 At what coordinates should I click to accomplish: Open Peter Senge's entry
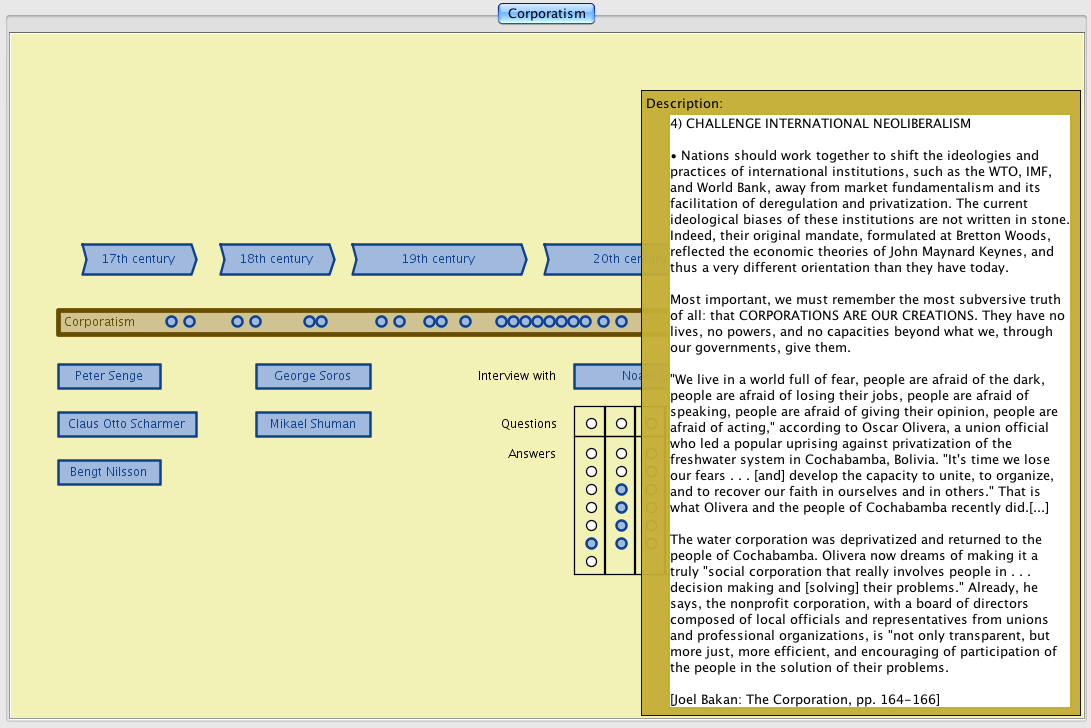click(x=109, y=376)
